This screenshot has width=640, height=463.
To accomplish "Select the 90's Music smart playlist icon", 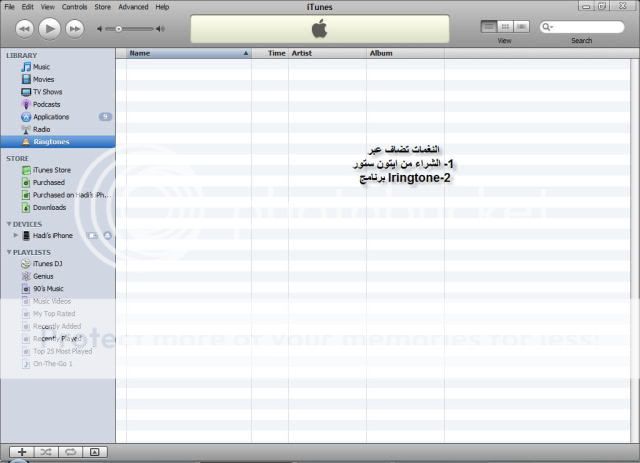I will pos(26,289).
